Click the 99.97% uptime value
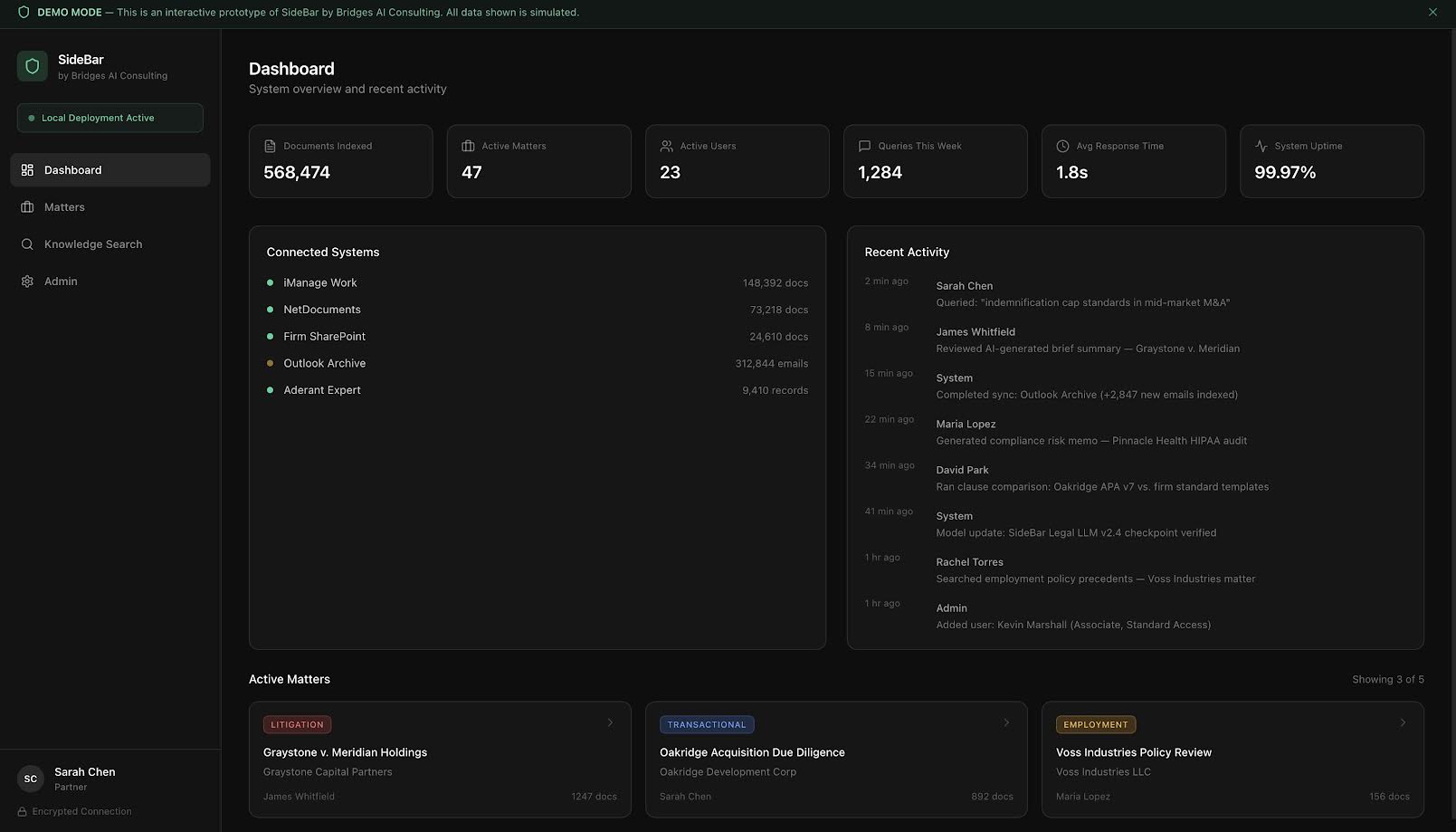This screenshot has width=1456, height=832. coord(1285,172)
